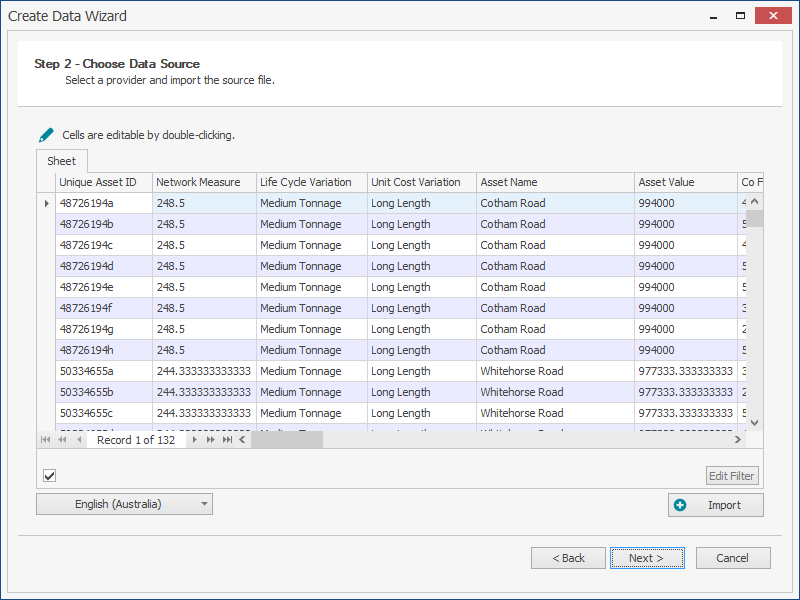This screenshot has width=800, height=600.
Task: Click the horizontal scroll left arrow
Action: 242,439
